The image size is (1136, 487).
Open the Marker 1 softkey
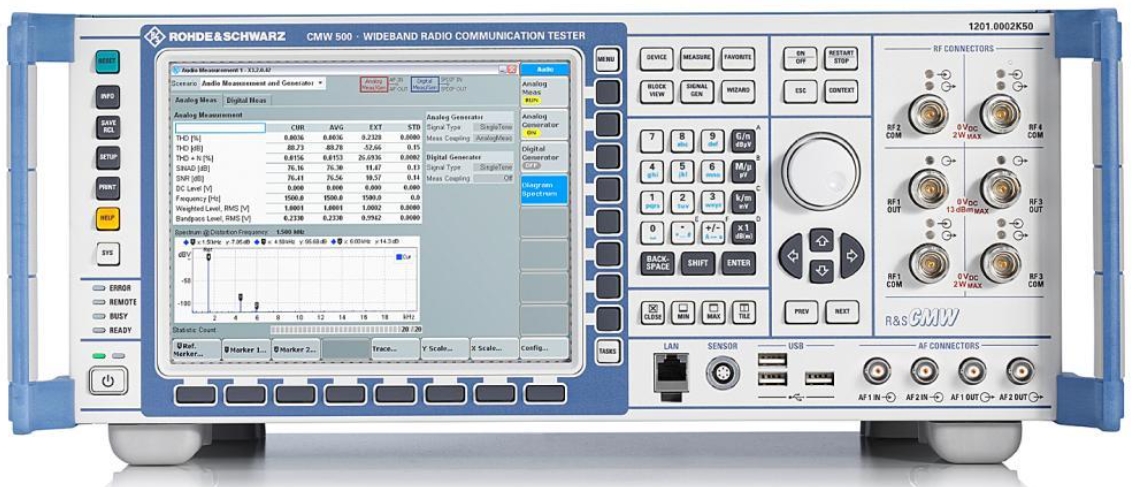[246, 349]
